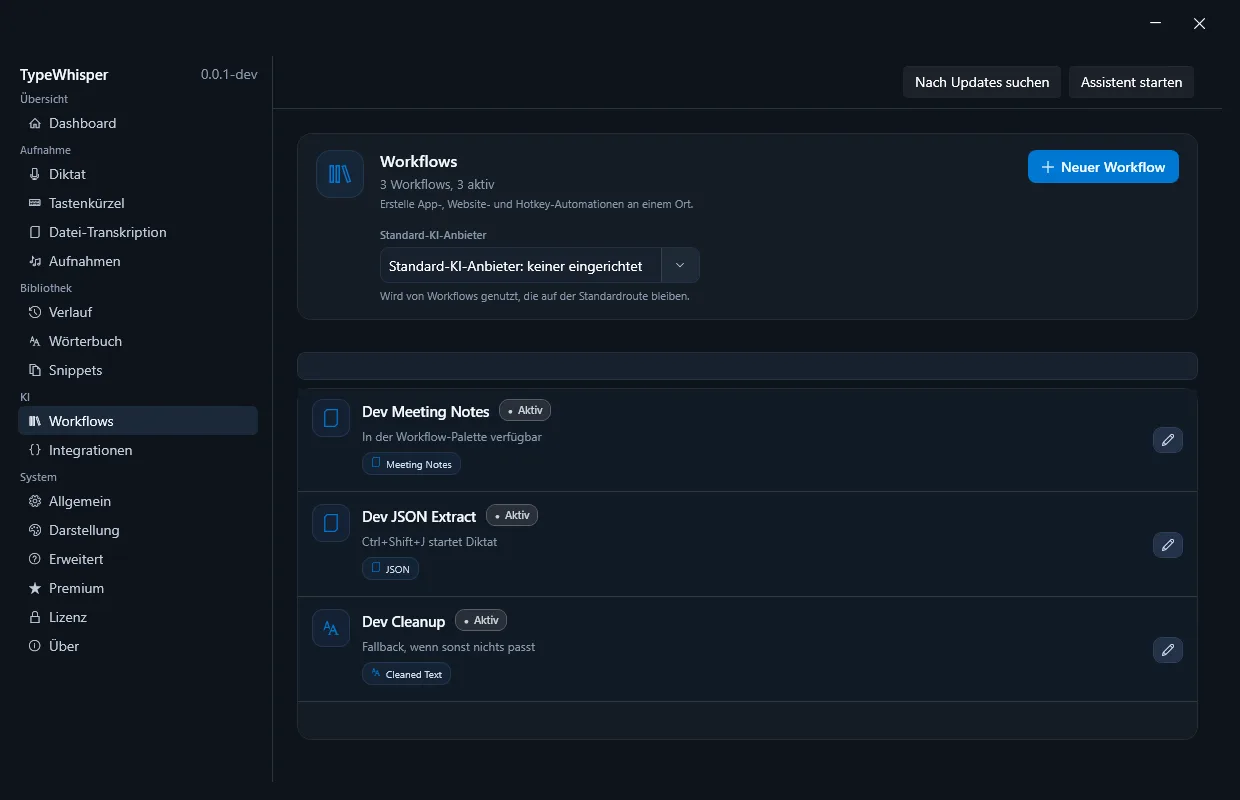Image resolution: width=1240 pixels, height=800 pixels.
Task: Click the Dev Meeting Notes workflow icon
Action: pos(331,418)
